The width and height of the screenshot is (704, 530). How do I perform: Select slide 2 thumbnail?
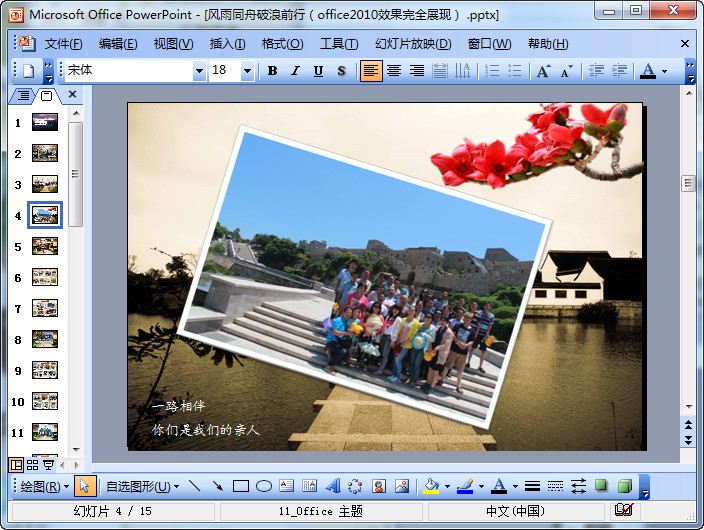[x=45, y=153]
